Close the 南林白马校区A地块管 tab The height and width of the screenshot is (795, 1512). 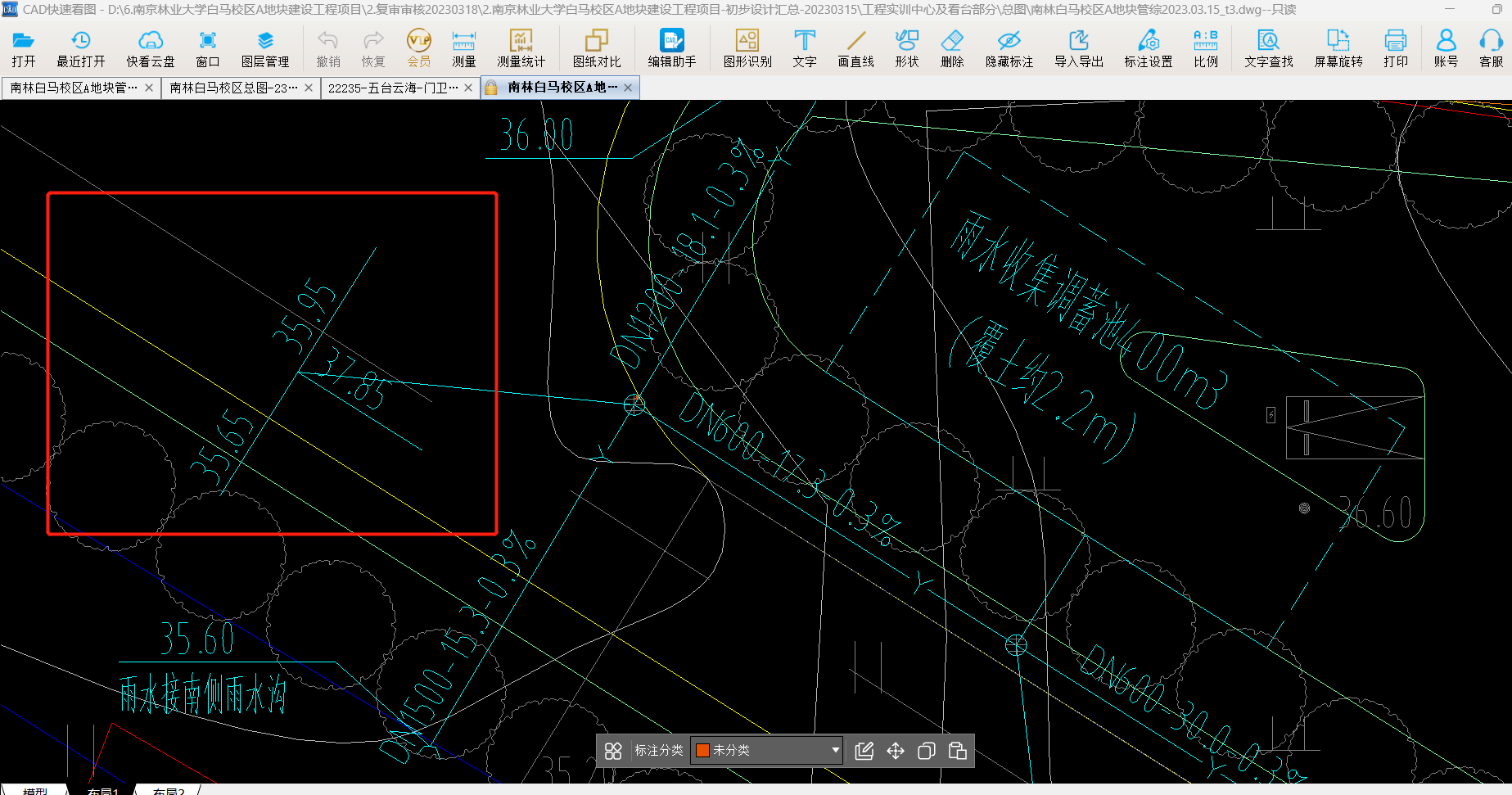[149, 88]
